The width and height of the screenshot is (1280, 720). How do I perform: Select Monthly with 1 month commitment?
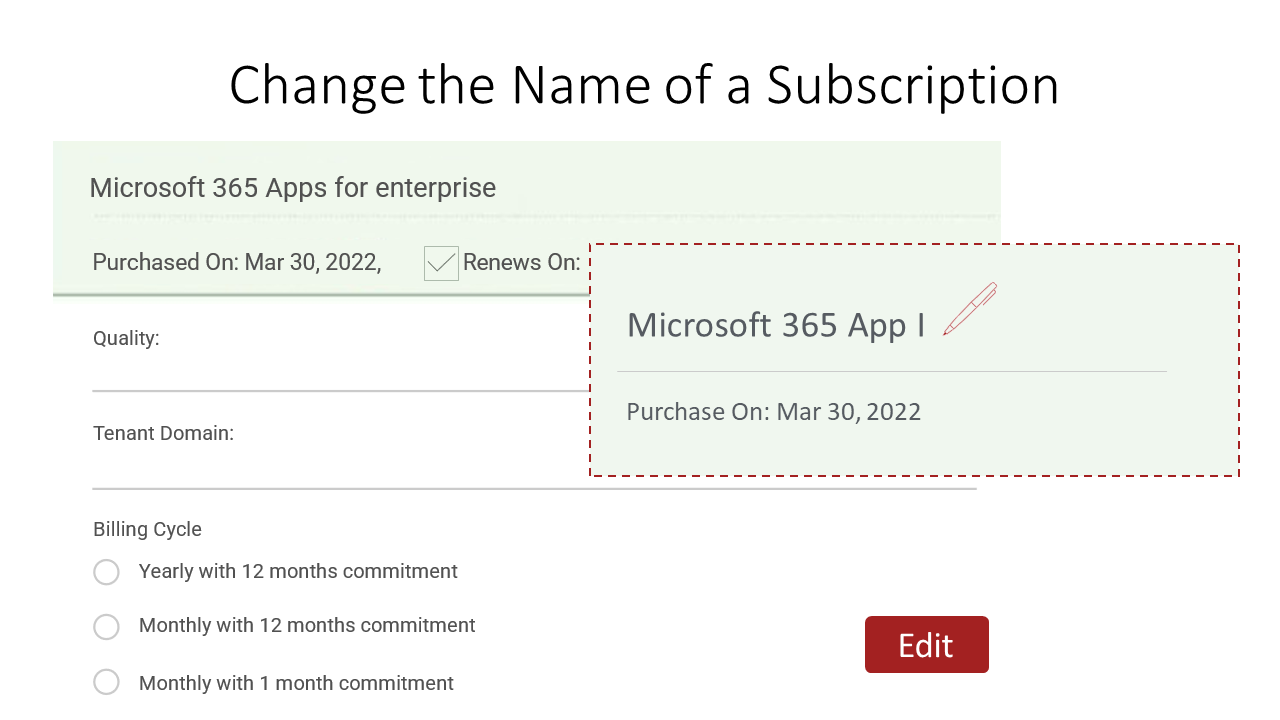[106, 683]
